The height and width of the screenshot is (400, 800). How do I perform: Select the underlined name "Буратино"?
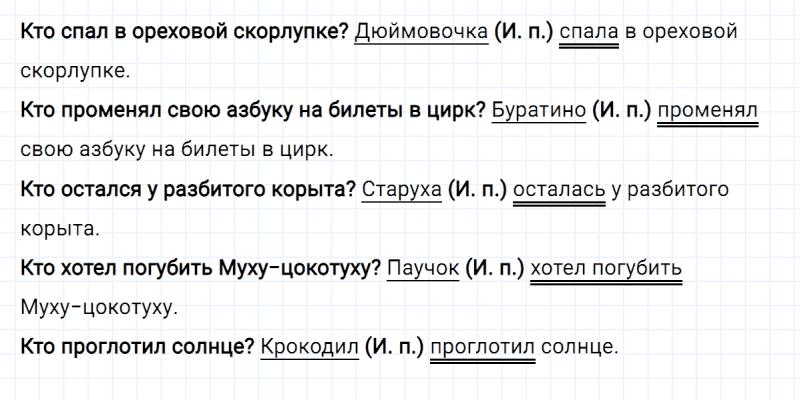point(540,110)
